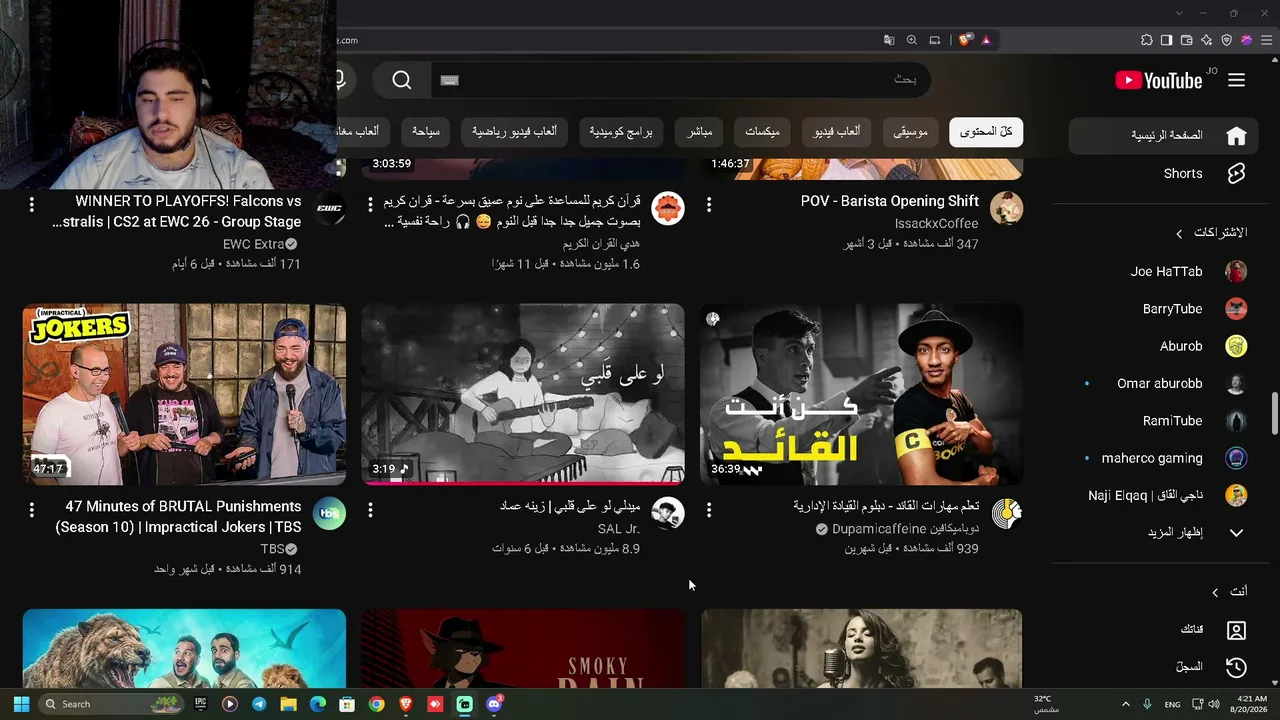Image resolution: width=1280 pixels, height=720 pixels.
Task: Open the Windows Start menu
Action: pyautogui.click(x=21, y=704)
